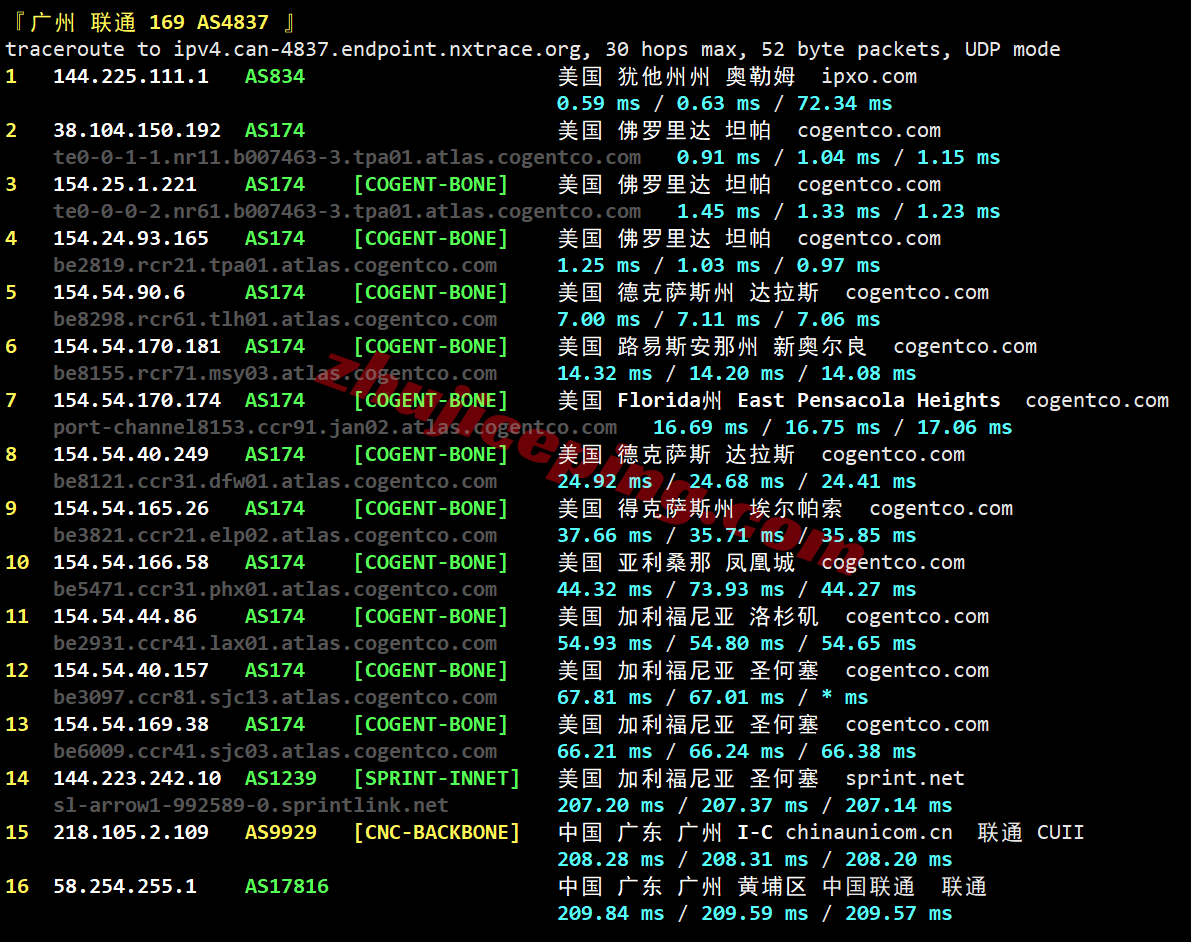Open hostname sl-arrow1-992589-0.sprintlink.net
Image resolution: width=1191 pixels, height=942 pixels.
click(251, 805)
